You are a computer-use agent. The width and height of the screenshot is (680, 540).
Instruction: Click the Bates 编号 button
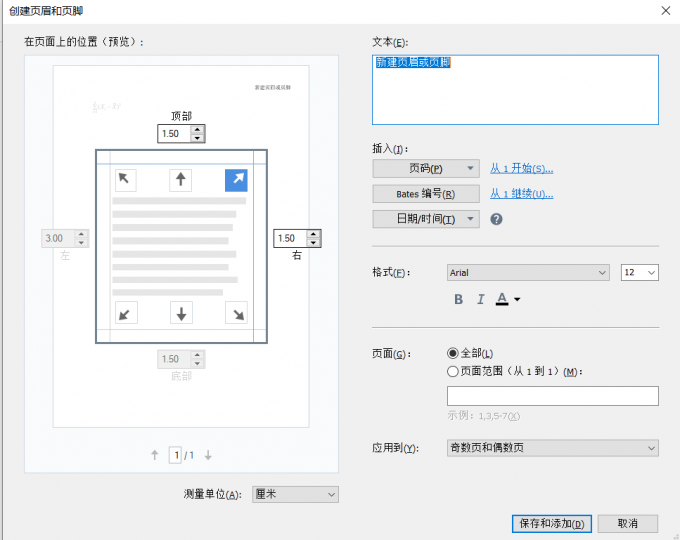coord(426,194)
